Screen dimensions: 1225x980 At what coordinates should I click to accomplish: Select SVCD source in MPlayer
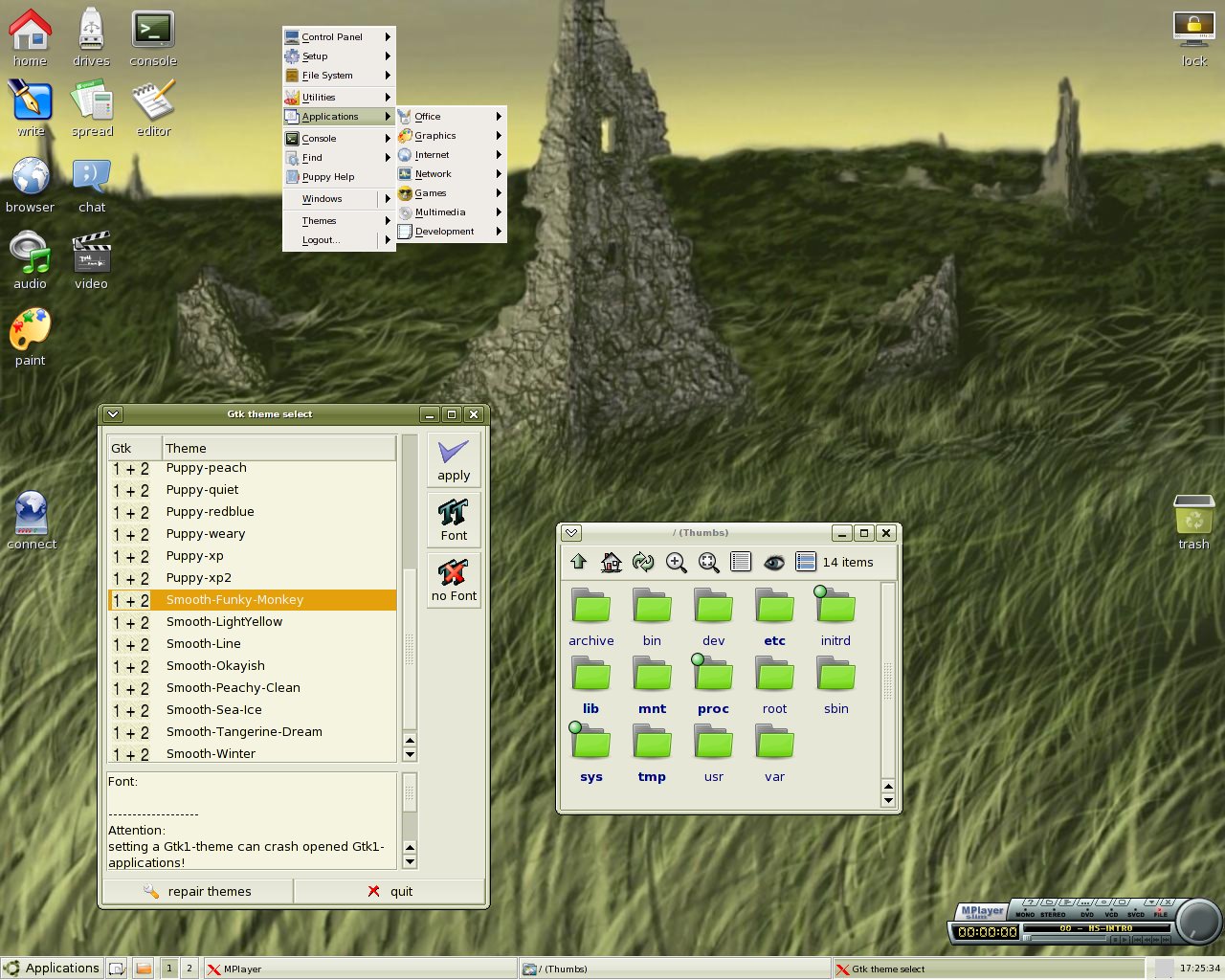(x=1136, y=914)
